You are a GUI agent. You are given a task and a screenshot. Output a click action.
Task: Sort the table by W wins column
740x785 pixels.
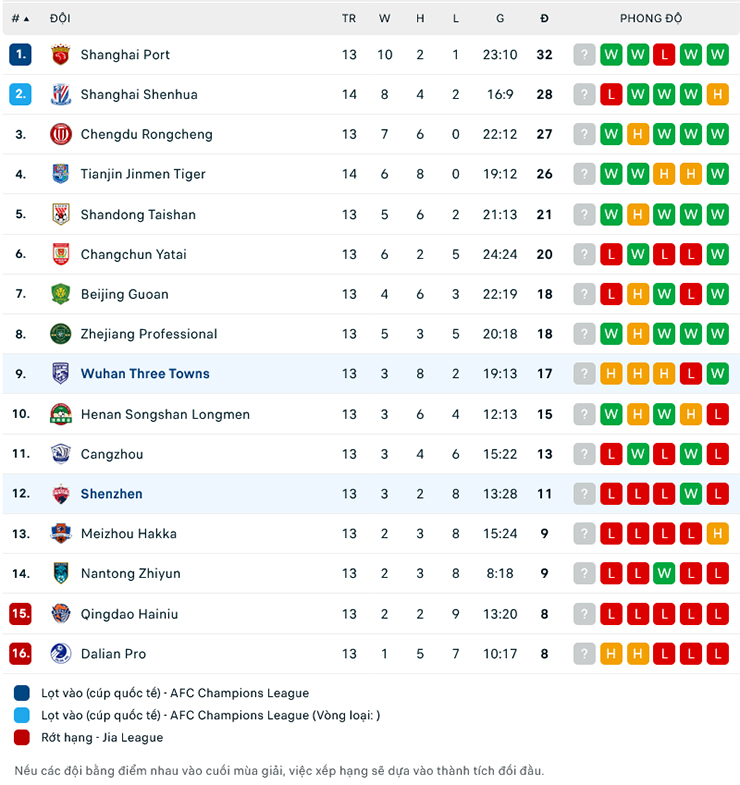(385, 18)
